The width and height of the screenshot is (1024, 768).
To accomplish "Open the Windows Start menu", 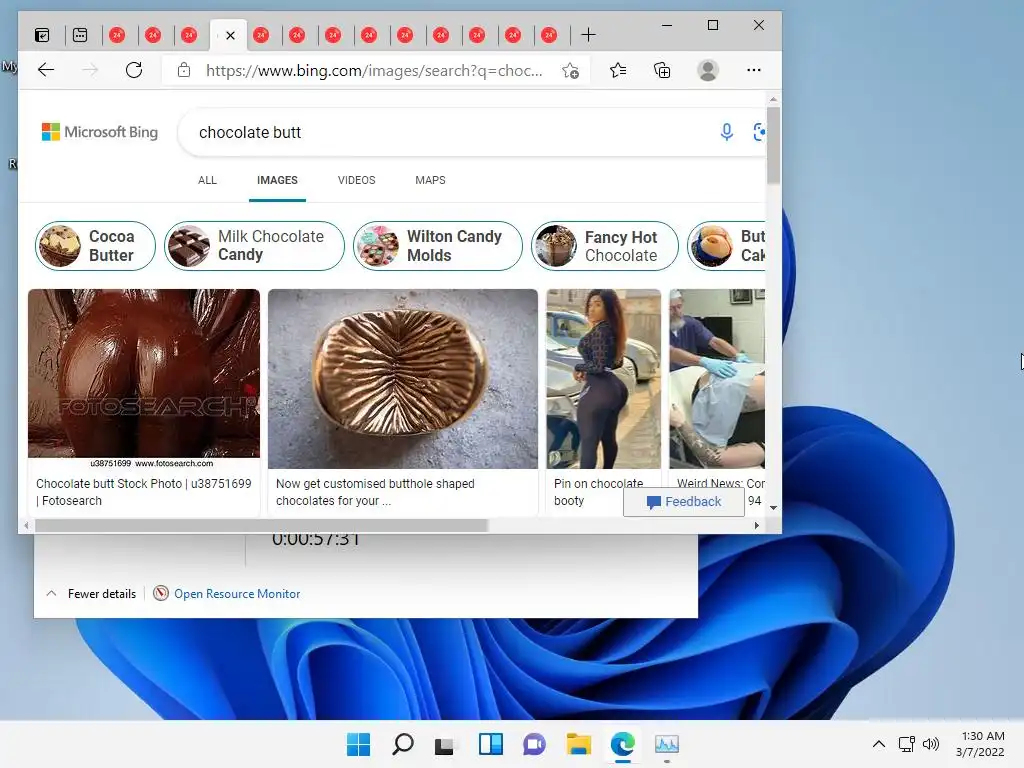I will click(358, 744).
